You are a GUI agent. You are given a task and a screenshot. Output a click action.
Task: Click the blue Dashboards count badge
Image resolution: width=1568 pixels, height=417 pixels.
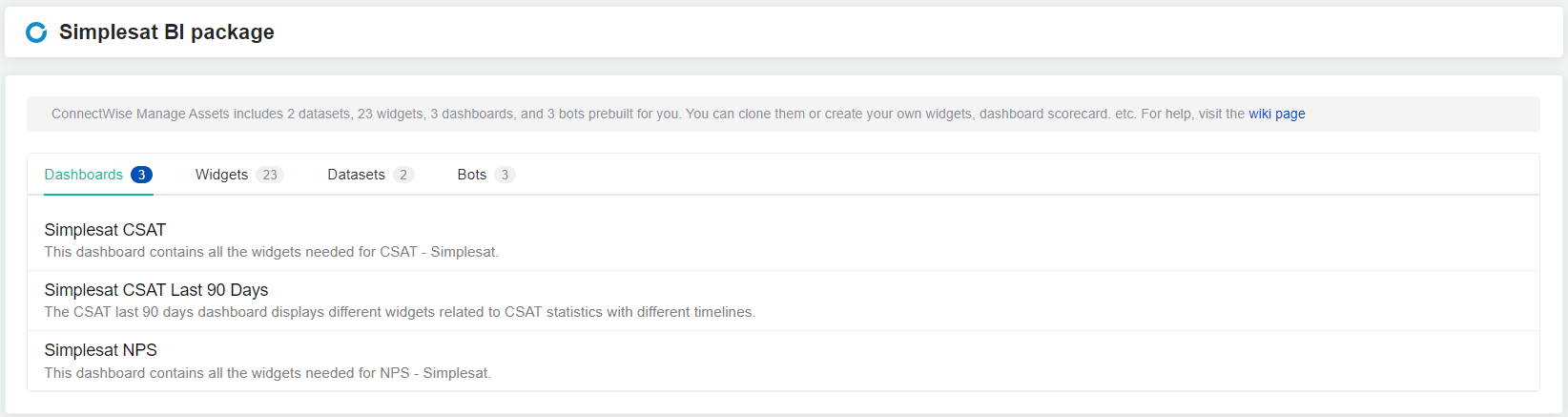[x=141, y=175]
